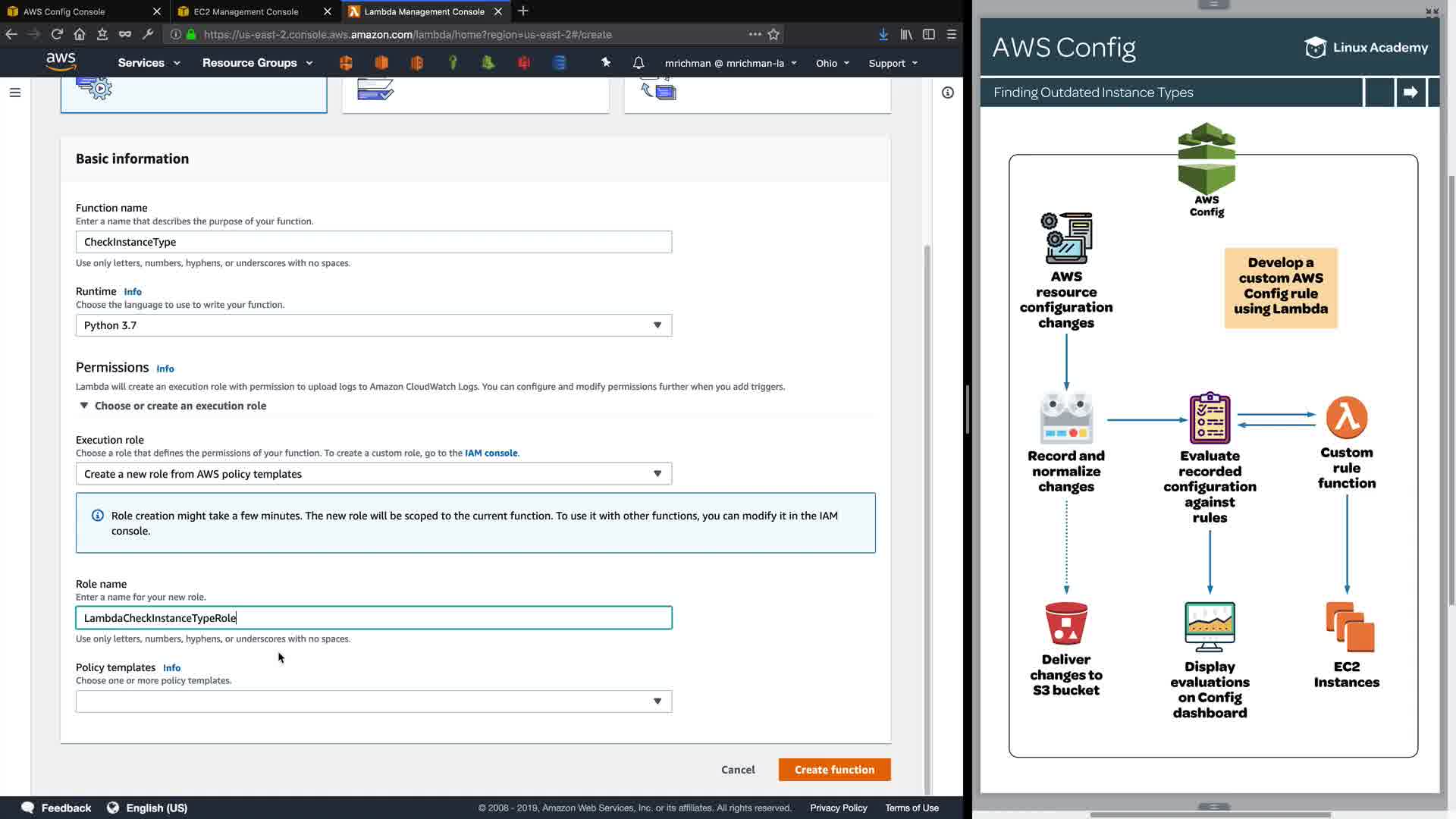Image resolution: width=1456 pixels, height=819 pixels.
Task: Bookmark page with the star icon
Action: pyautogui.click(x=773, y=34)
